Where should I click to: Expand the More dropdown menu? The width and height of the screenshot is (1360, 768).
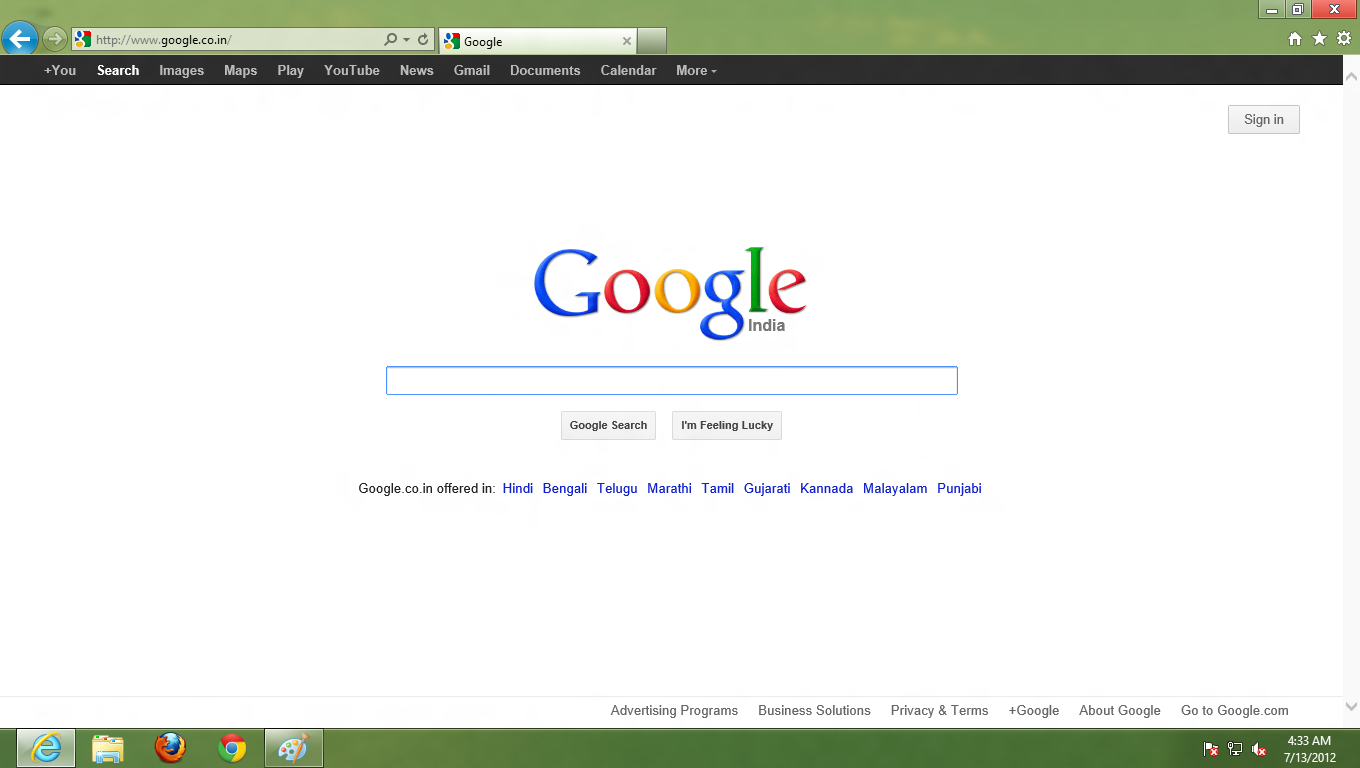pyautogui.click(x=696, y=70)
